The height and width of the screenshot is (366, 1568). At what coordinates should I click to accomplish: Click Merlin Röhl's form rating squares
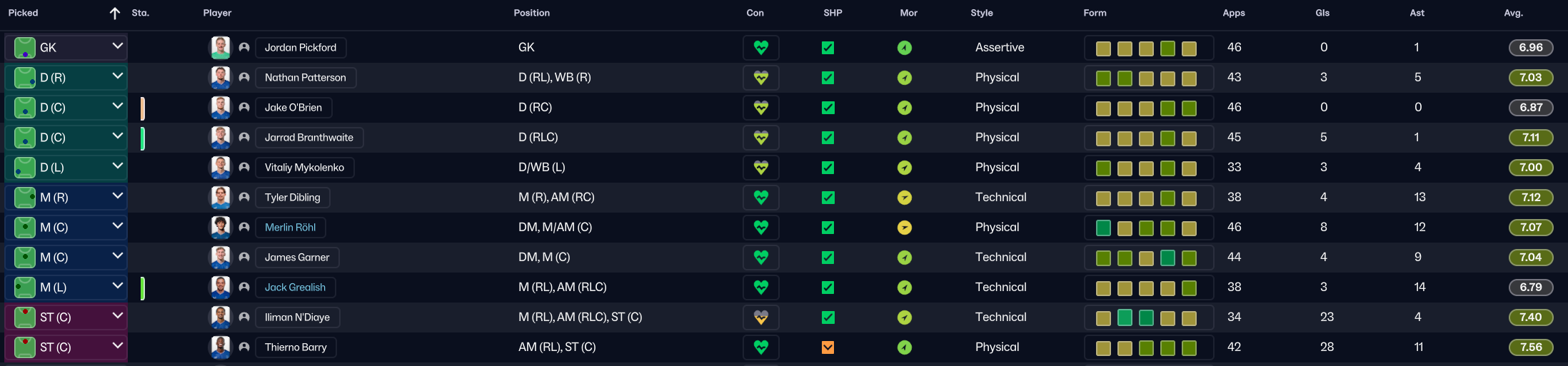click(1148, 228)
